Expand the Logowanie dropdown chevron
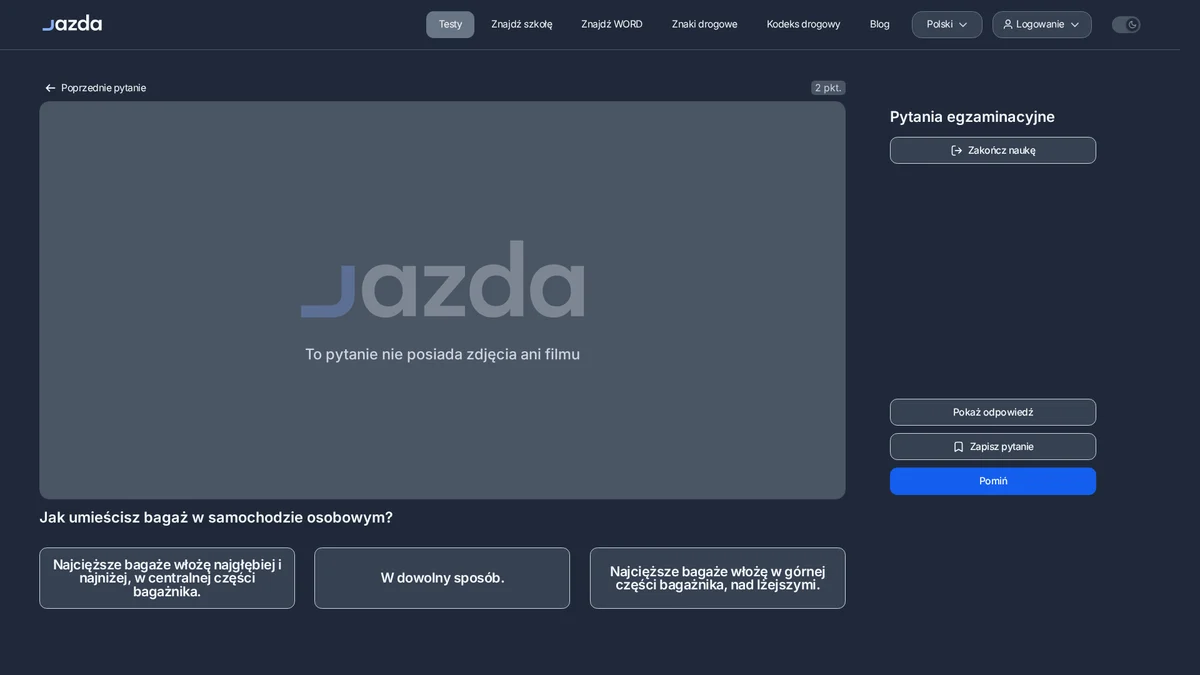1200x675 pixels. (x=1075, y=24)
